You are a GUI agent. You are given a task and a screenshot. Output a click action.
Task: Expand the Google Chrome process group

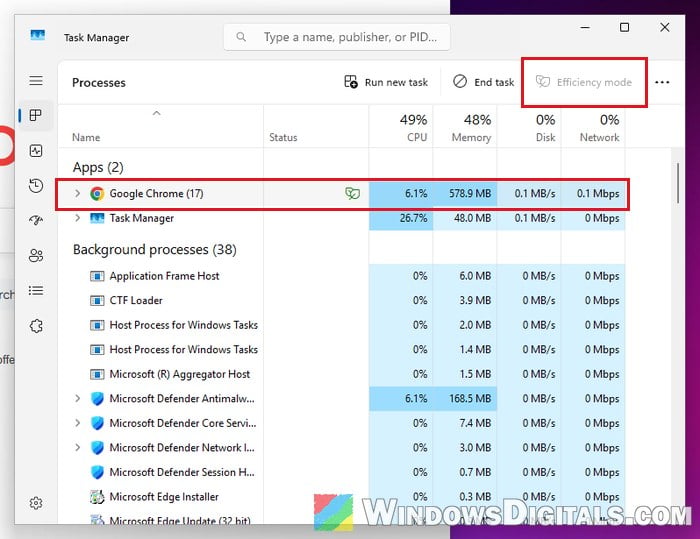(x=78, y=193)
